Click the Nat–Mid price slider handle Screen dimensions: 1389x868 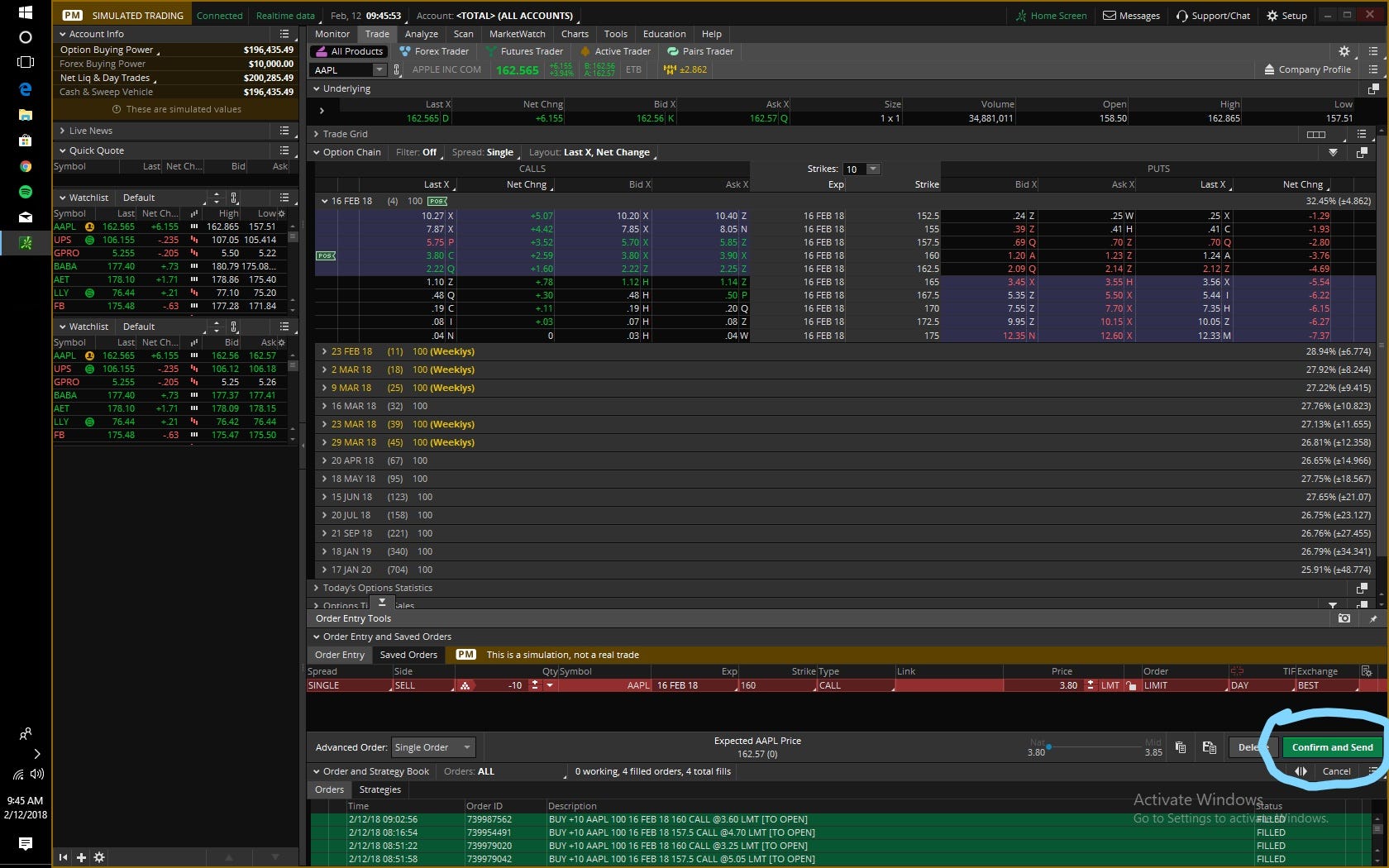click(x=1048, y=746)
